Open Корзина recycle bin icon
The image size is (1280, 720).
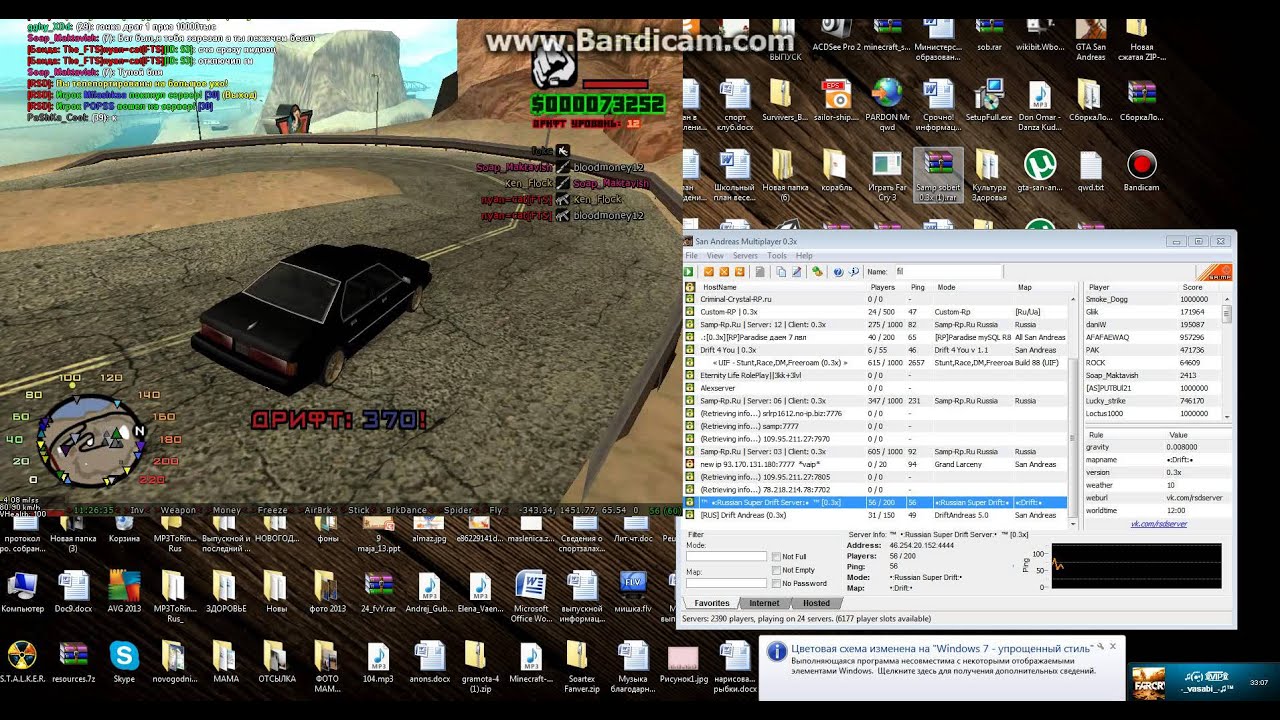[124, 530]
